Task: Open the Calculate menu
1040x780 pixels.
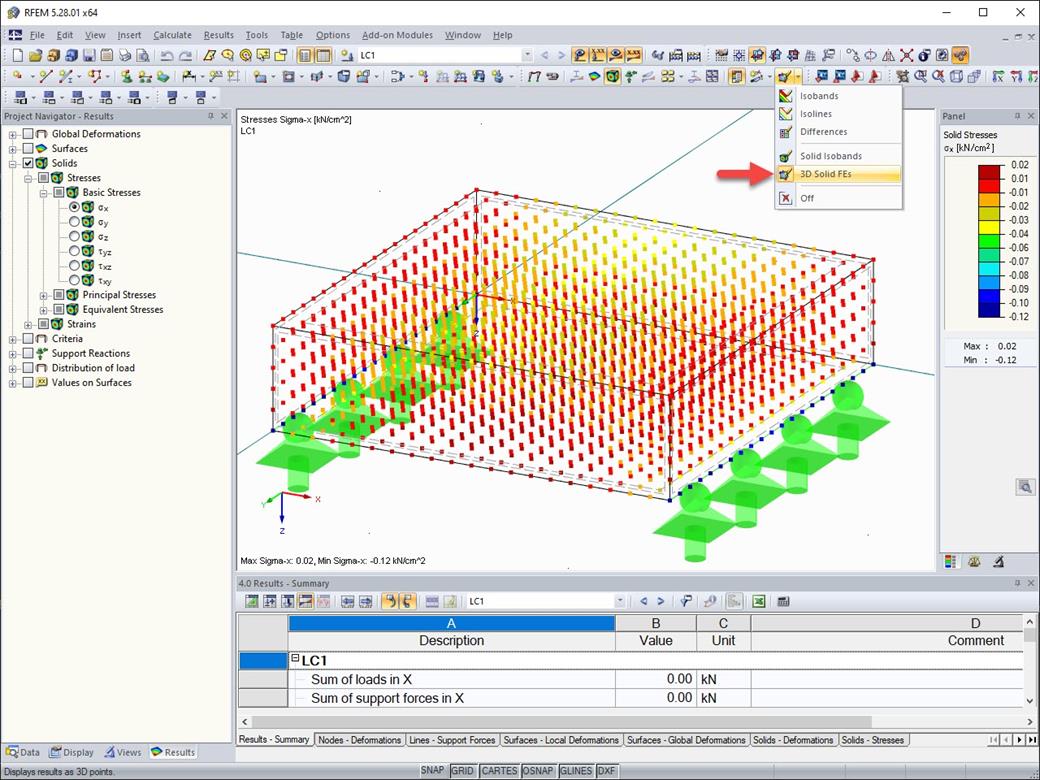Action: tap(172, 35)
